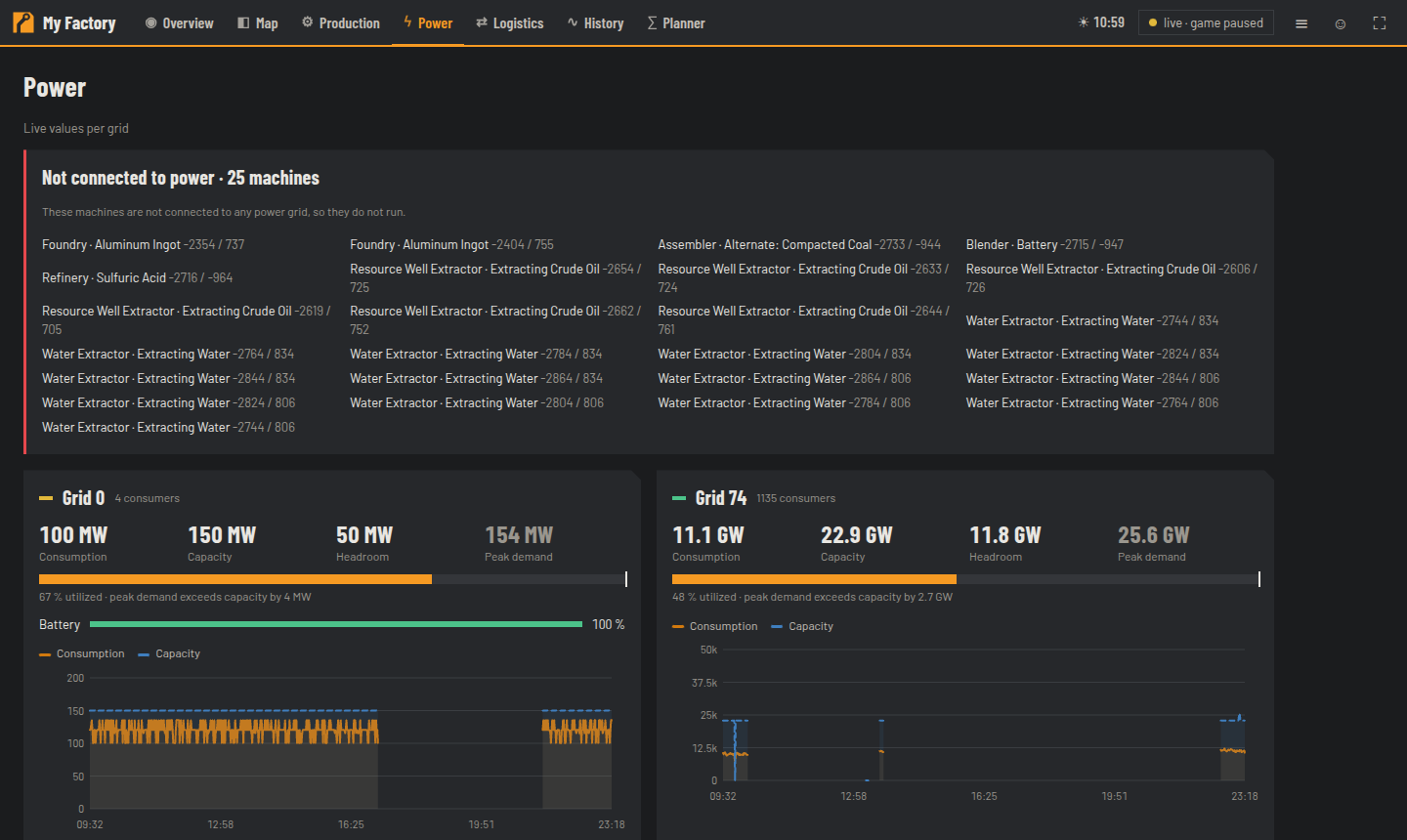The image size is (1407, 840).
Task: Click the sun icon beside 10:59
Action: [x=1083, y=22]
